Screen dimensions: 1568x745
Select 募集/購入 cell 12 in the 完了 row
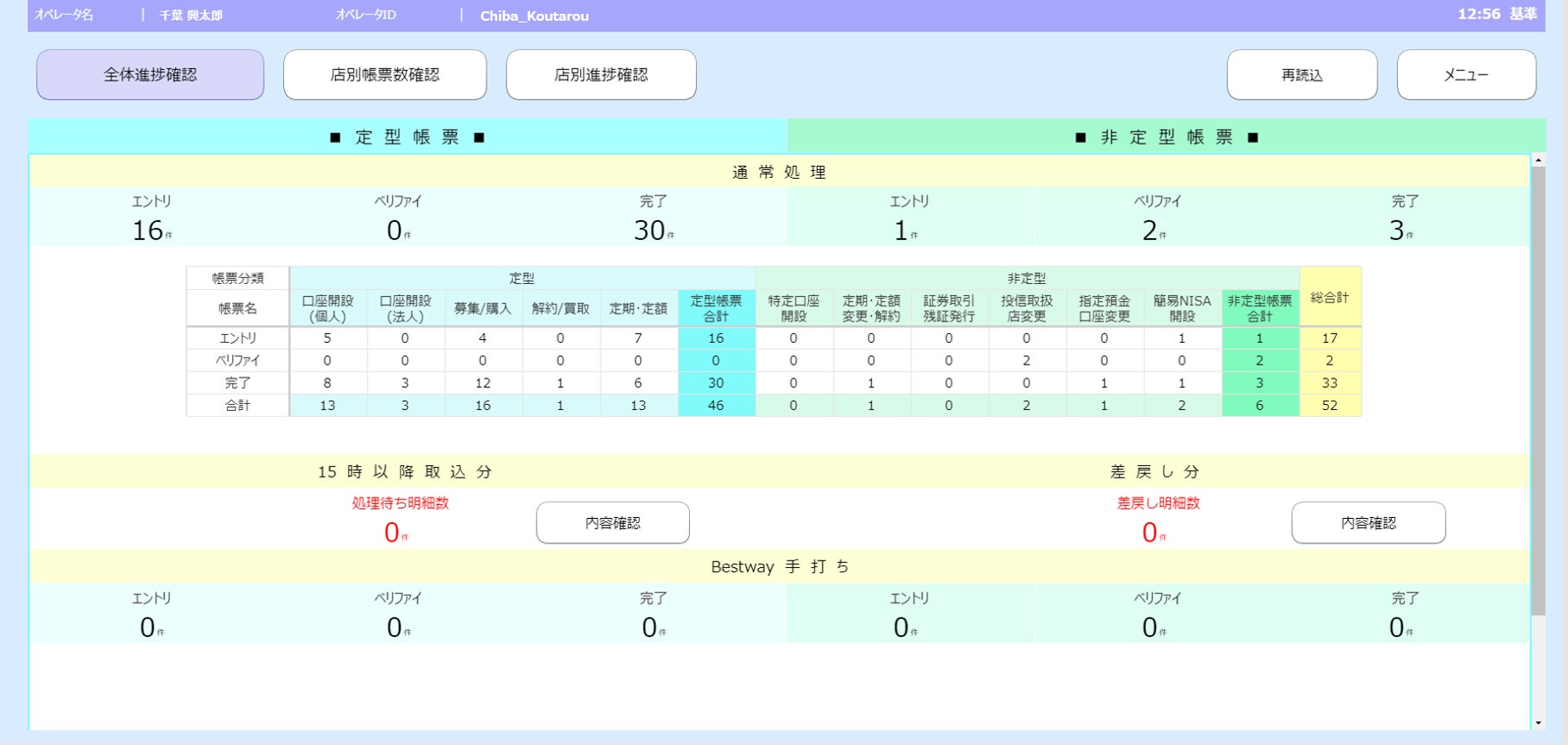click(x=484, y=382)
